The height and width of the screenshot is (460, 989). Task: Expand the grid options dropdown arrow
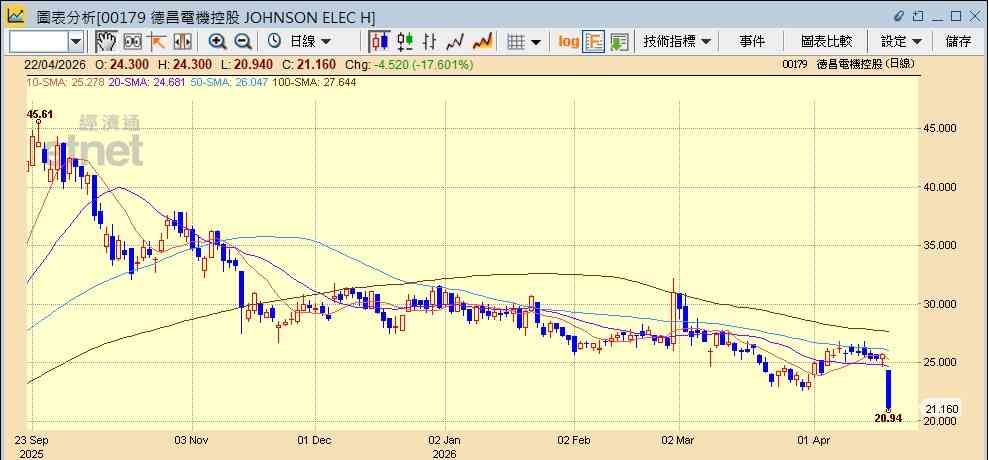[536, 42]
